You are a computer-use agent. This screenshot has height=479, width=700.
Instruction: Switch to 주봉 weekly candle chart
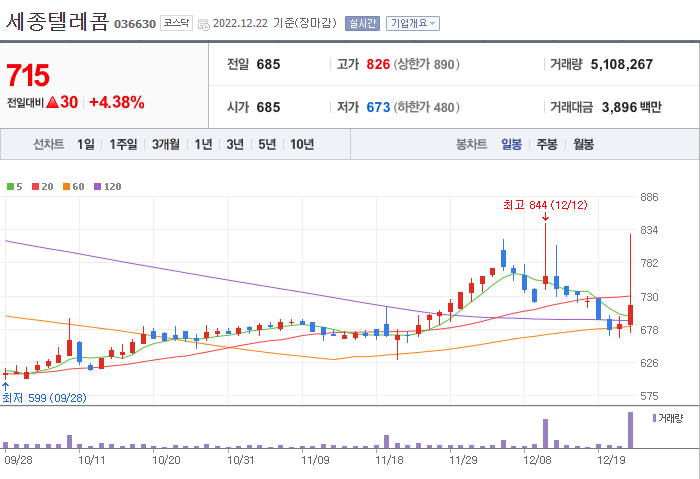click(547, 144)
